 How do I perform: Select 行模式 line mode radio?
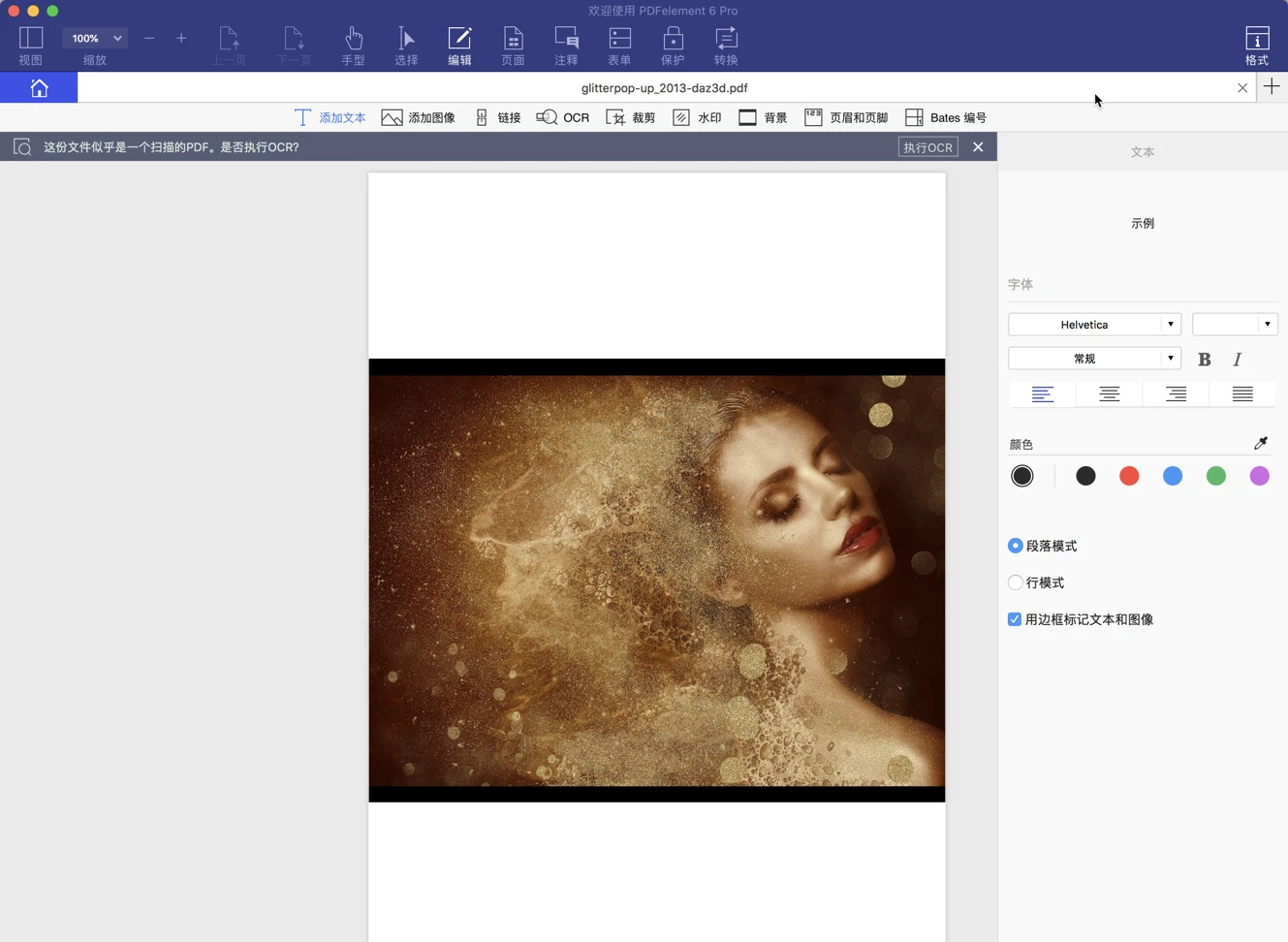click(x=1016, y=582)
